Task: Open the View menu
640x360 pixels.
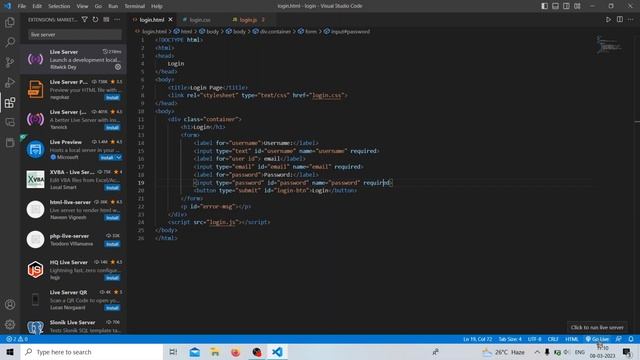Action: point(82,6)
